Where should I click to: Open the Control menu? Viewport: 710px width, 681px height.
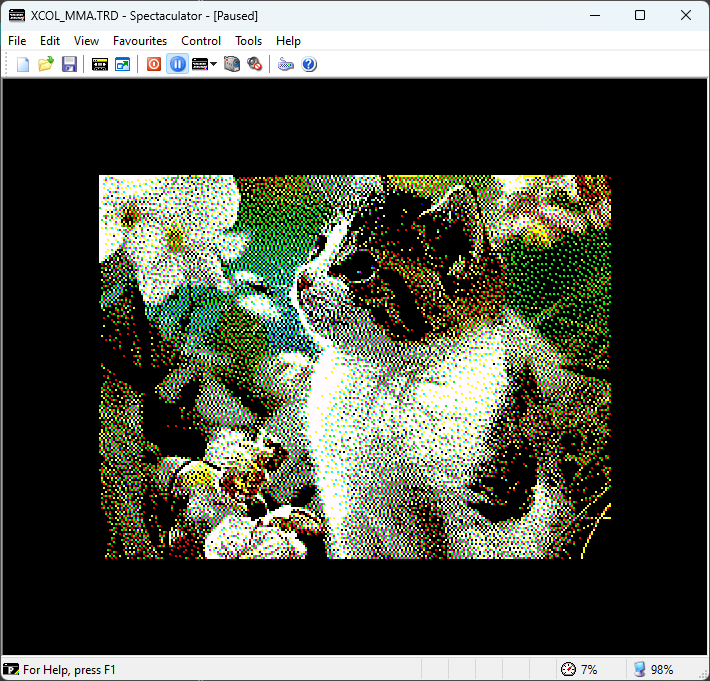pyautogui.click(x=201, y=41)
